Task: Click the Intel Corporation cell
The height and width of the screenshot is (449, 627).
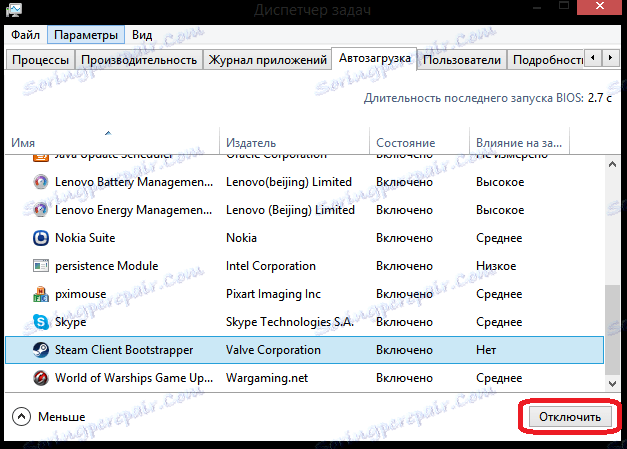Action: pos(271,266)
